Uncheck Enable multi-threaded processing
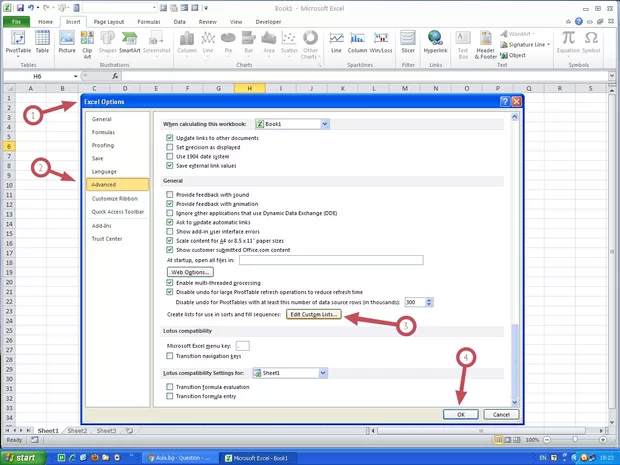The image size is (620, 465). pyautogui.click(x=169, y=283)
